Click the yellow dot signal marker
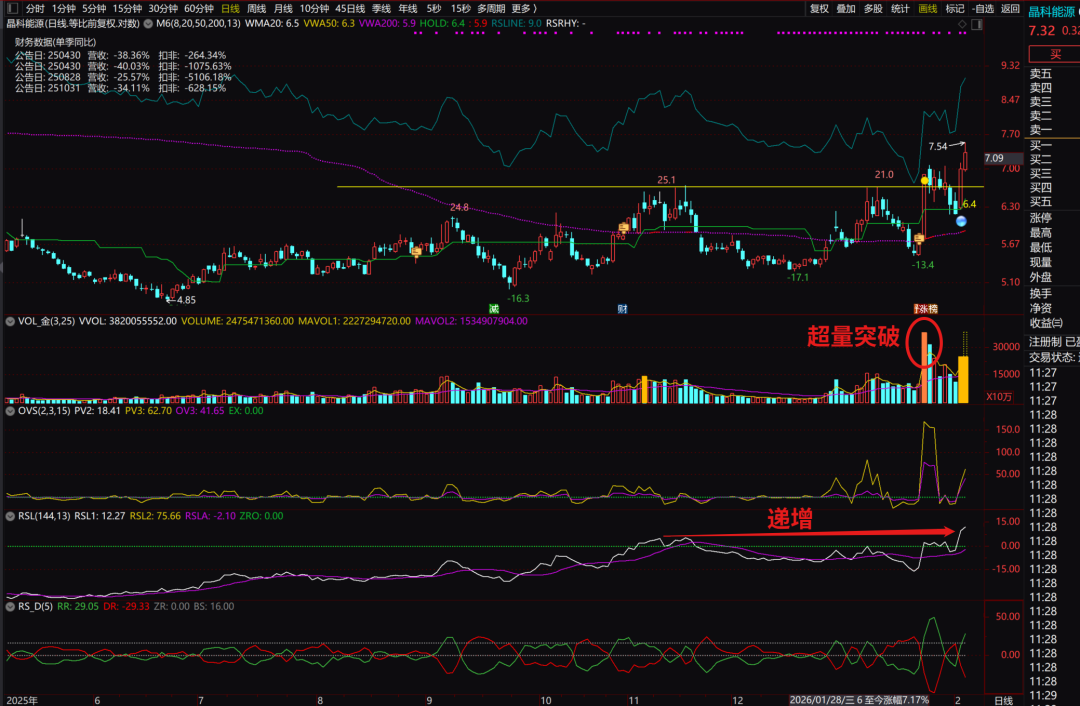Viewport: 1080px width, 706px height. pos(925,180)
